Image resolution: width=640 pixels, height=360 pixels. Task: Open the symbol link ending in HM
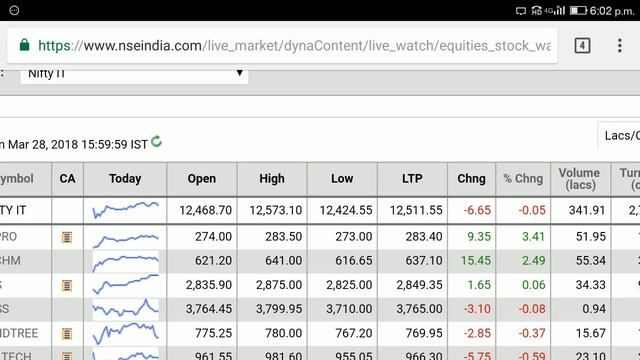10,261
